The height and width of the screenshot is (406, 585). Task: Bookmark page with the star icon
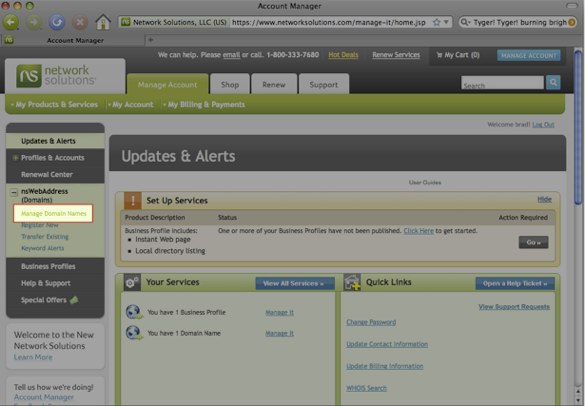point(437,22)
